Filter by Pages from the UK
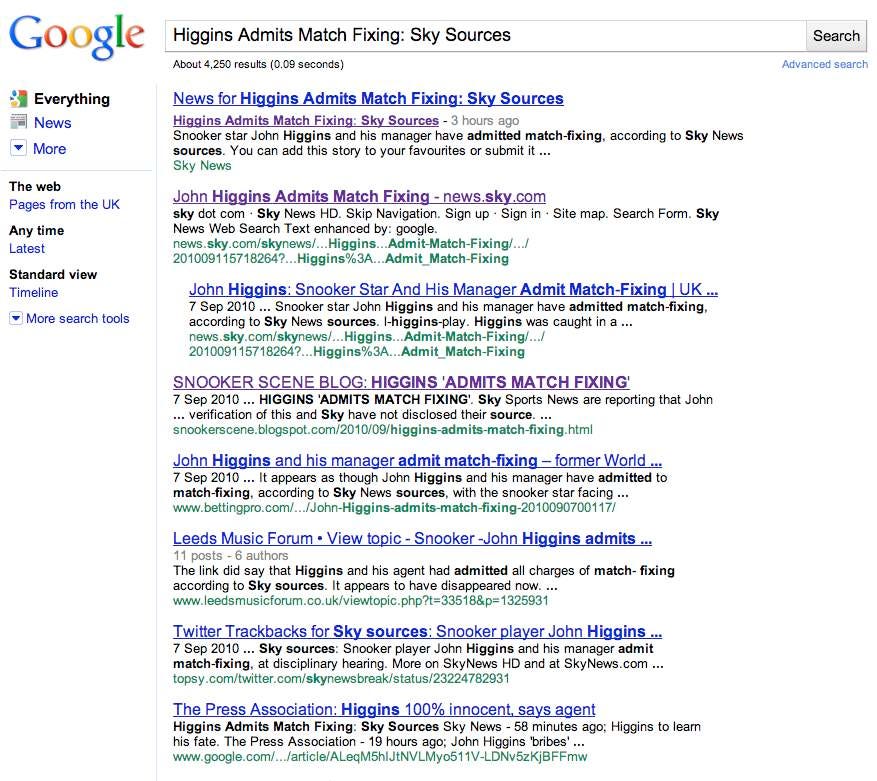 64,205
